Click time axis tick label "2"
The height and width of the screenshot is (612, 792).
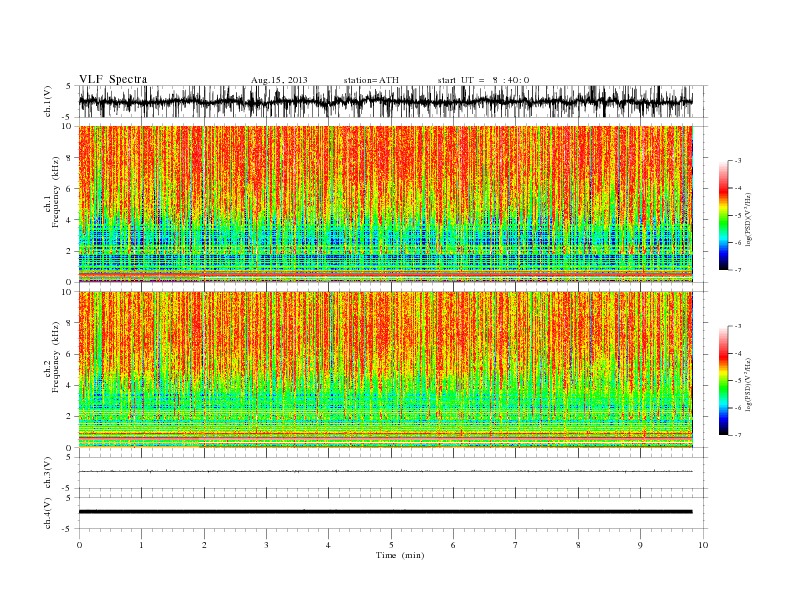[204, 545]
